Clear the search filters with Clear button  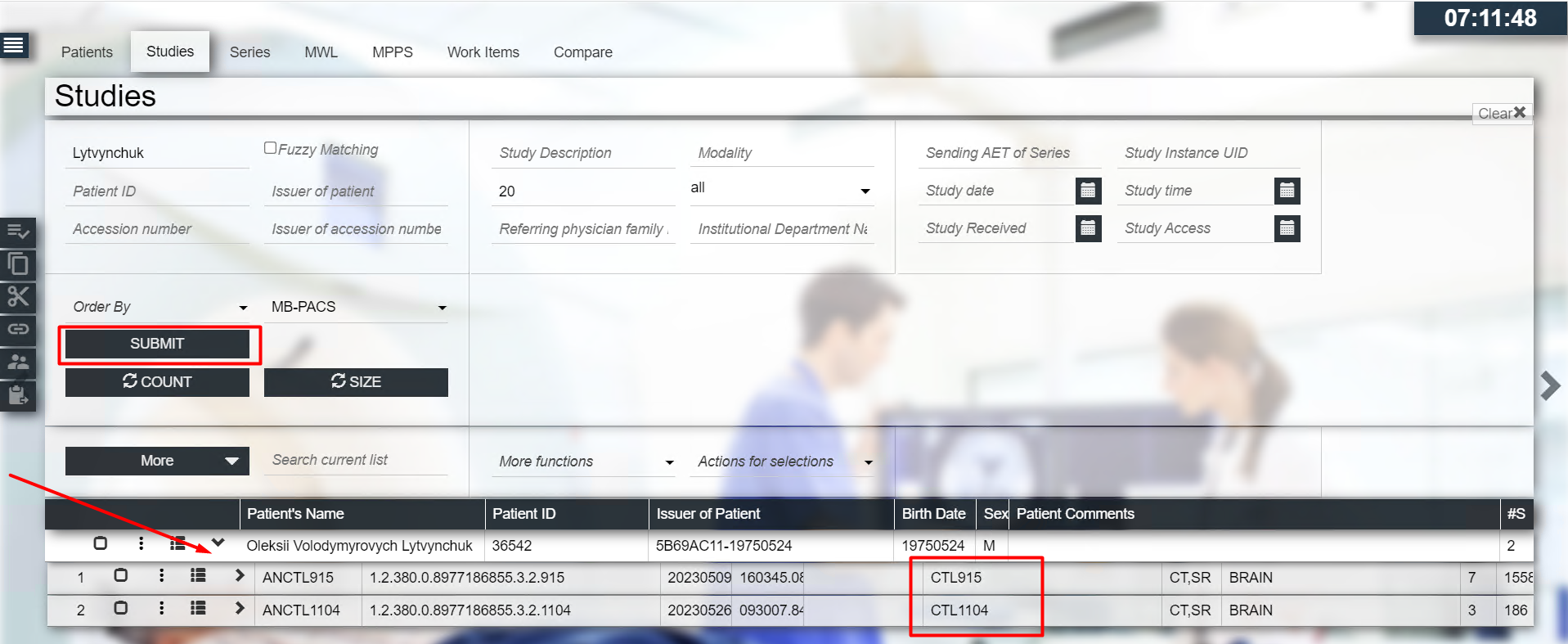click(1501, 113)
